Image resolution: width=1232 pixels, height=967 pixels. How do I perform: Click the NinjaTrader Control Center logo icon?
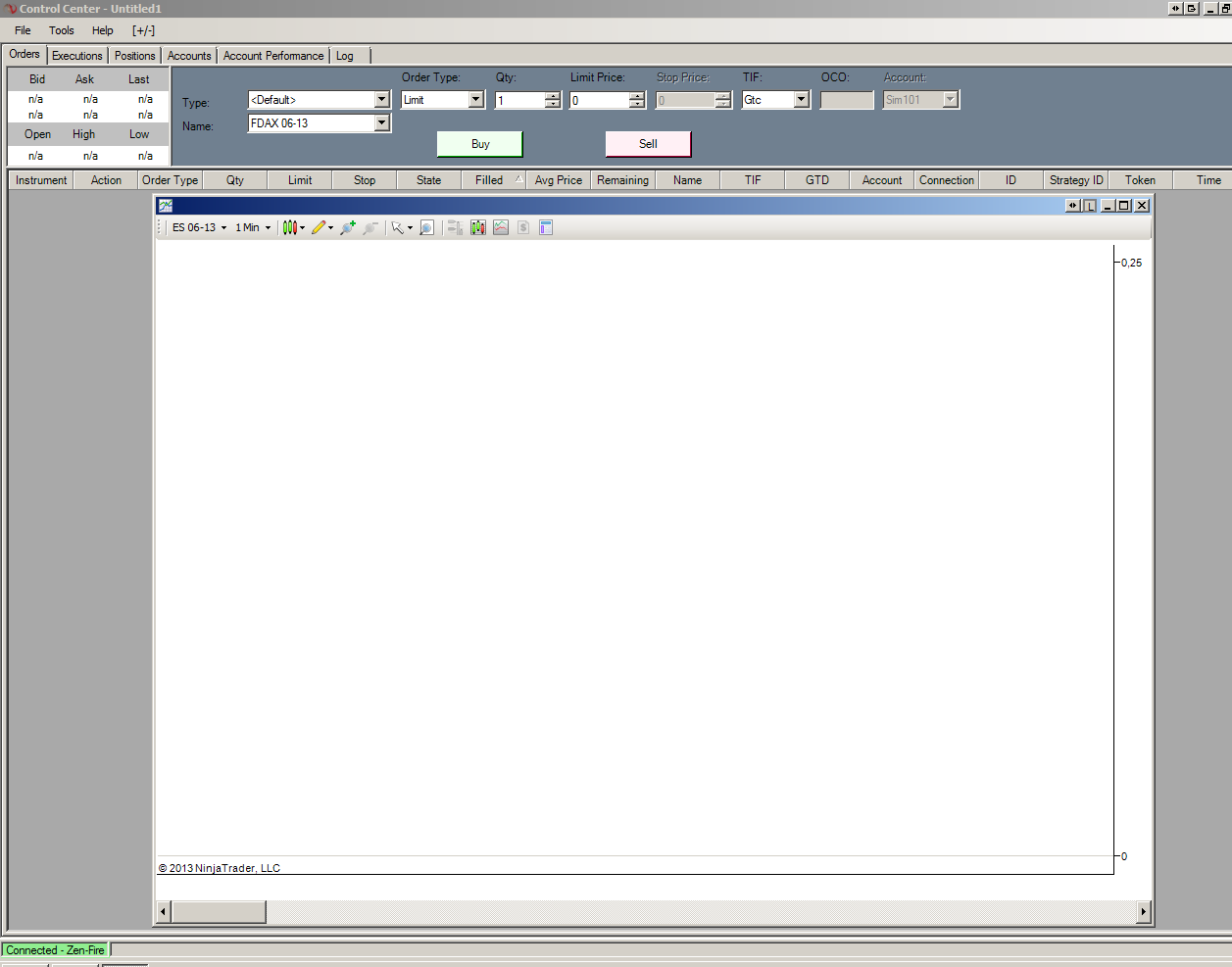click(x=11, y=9)
